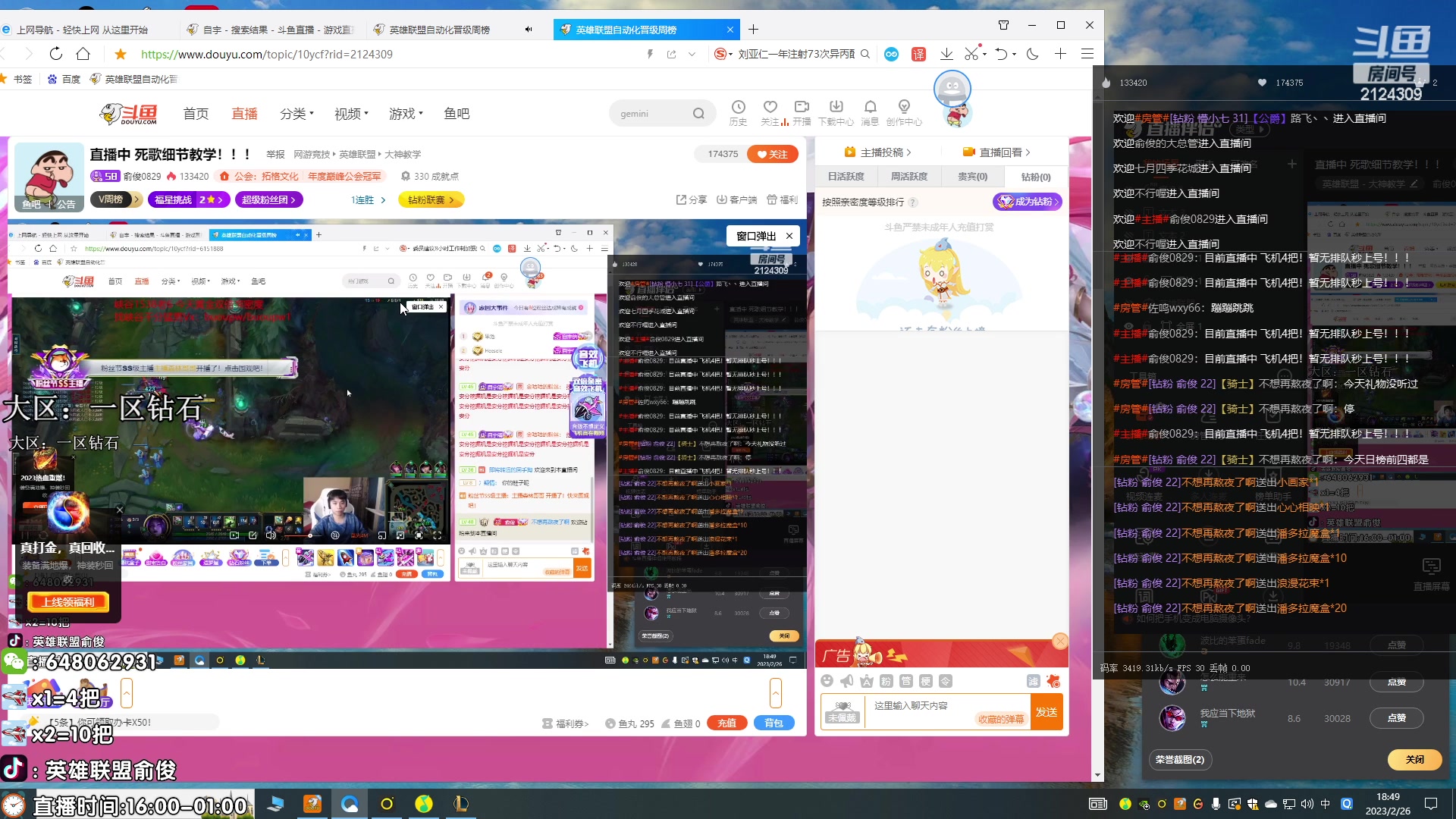Open the 消息 bell notifications icon
1456x819 pixels.
click(x=870, y=113)
